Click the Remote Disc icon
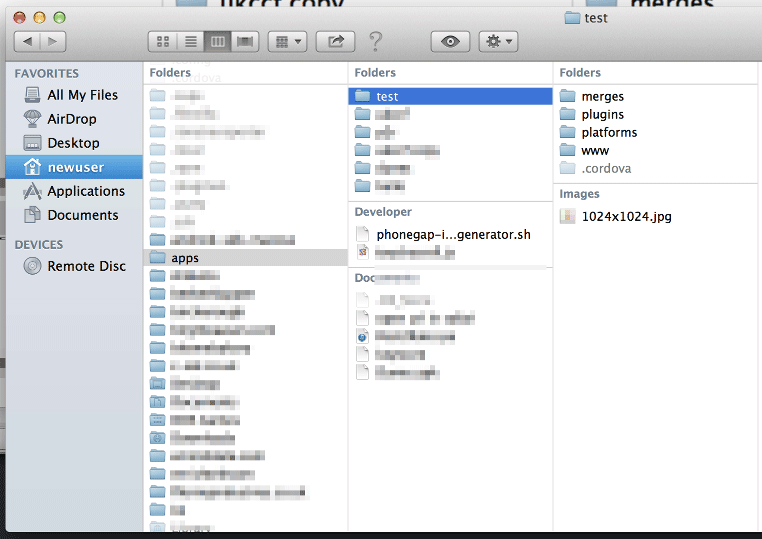The height and width of the screenshot is (539, 762). [33, 266]
